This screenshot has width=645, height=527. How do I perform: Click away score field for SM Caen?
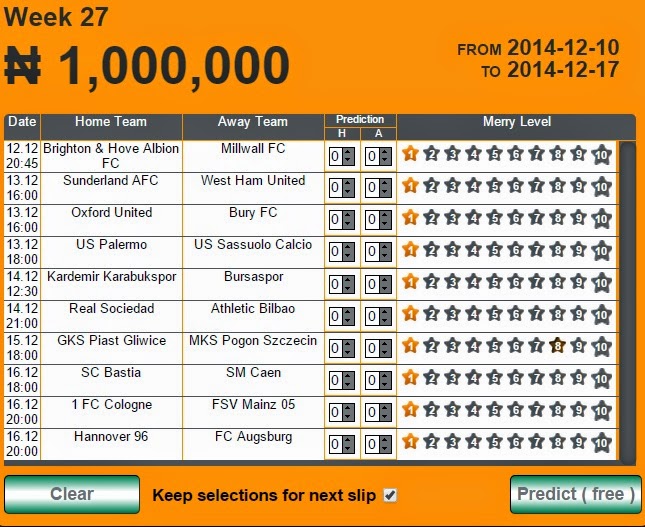(x=373, y=380)
